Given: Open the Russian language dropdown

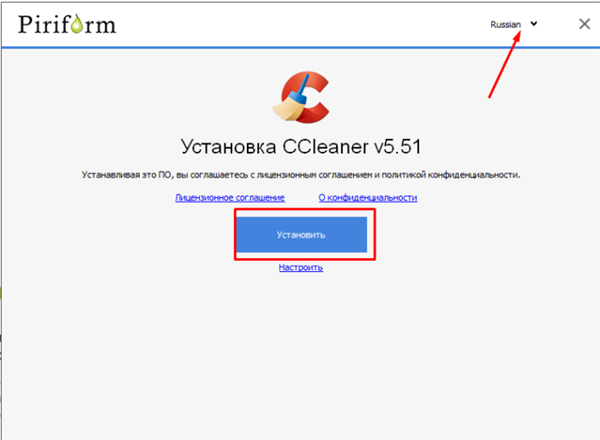Looking at the screenshot, I should [514, 24].
